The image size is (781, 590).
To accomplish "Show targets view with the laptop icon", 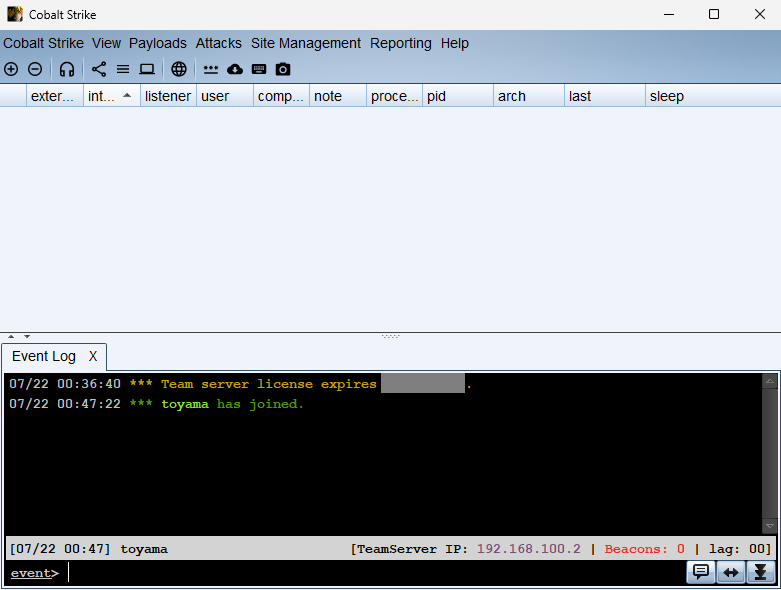I will point(147,69).
